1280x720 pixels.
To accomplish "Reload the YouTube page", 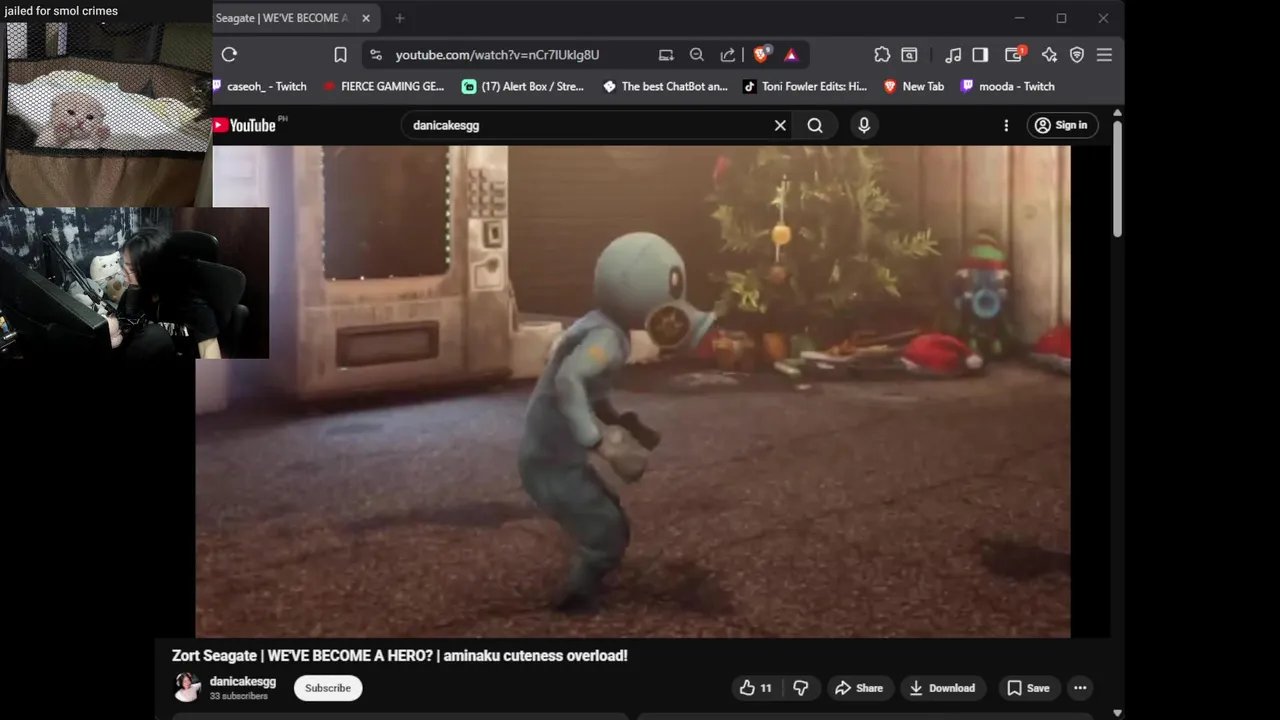I will (230, 55).
